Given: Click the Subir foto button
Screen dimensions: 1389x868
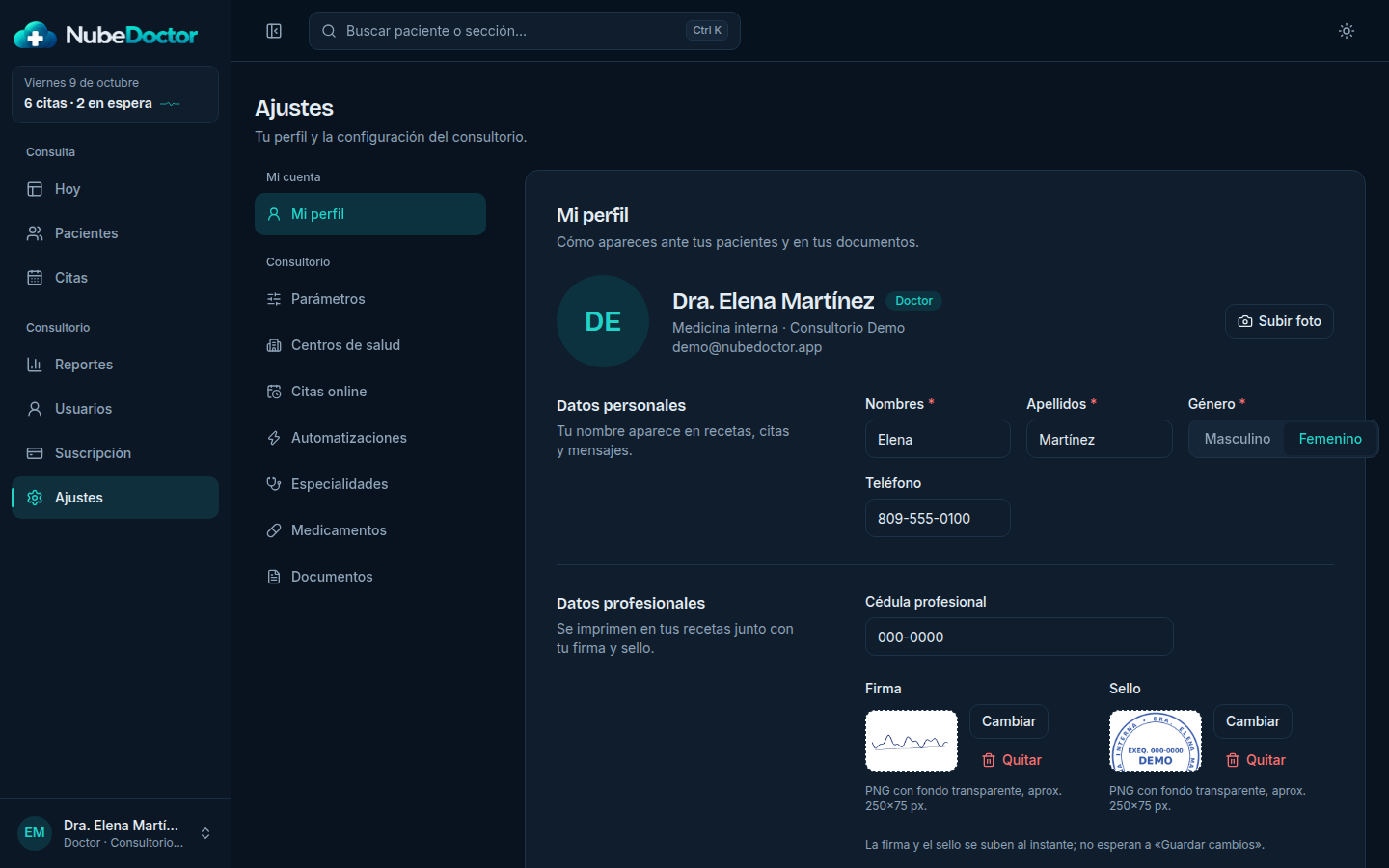Looking at the screenshot, I should [x=1279, y=321].
